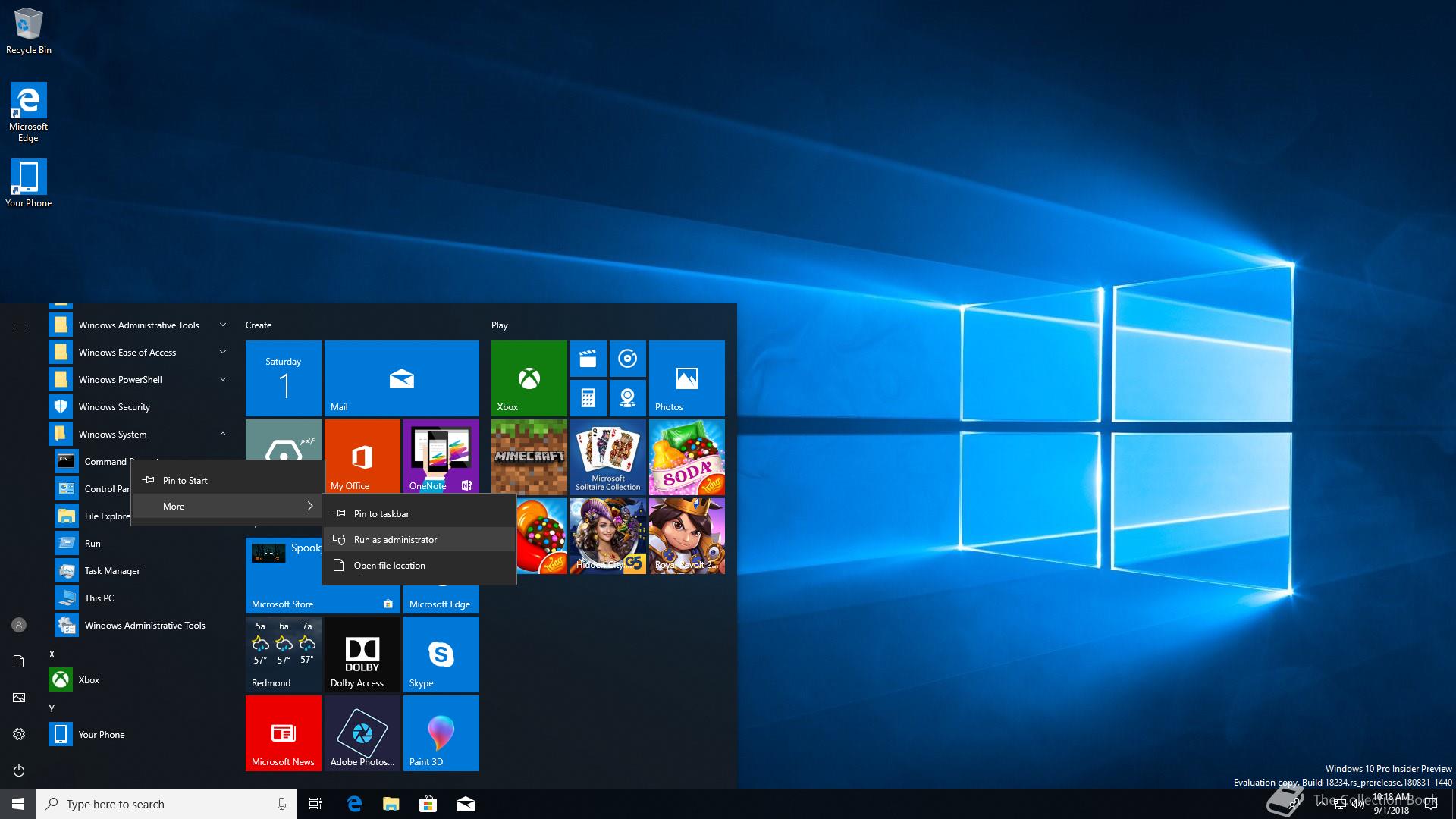Open Pictures from Start sidebar
The image size is (1456, 819).
(x=19, y=698)
